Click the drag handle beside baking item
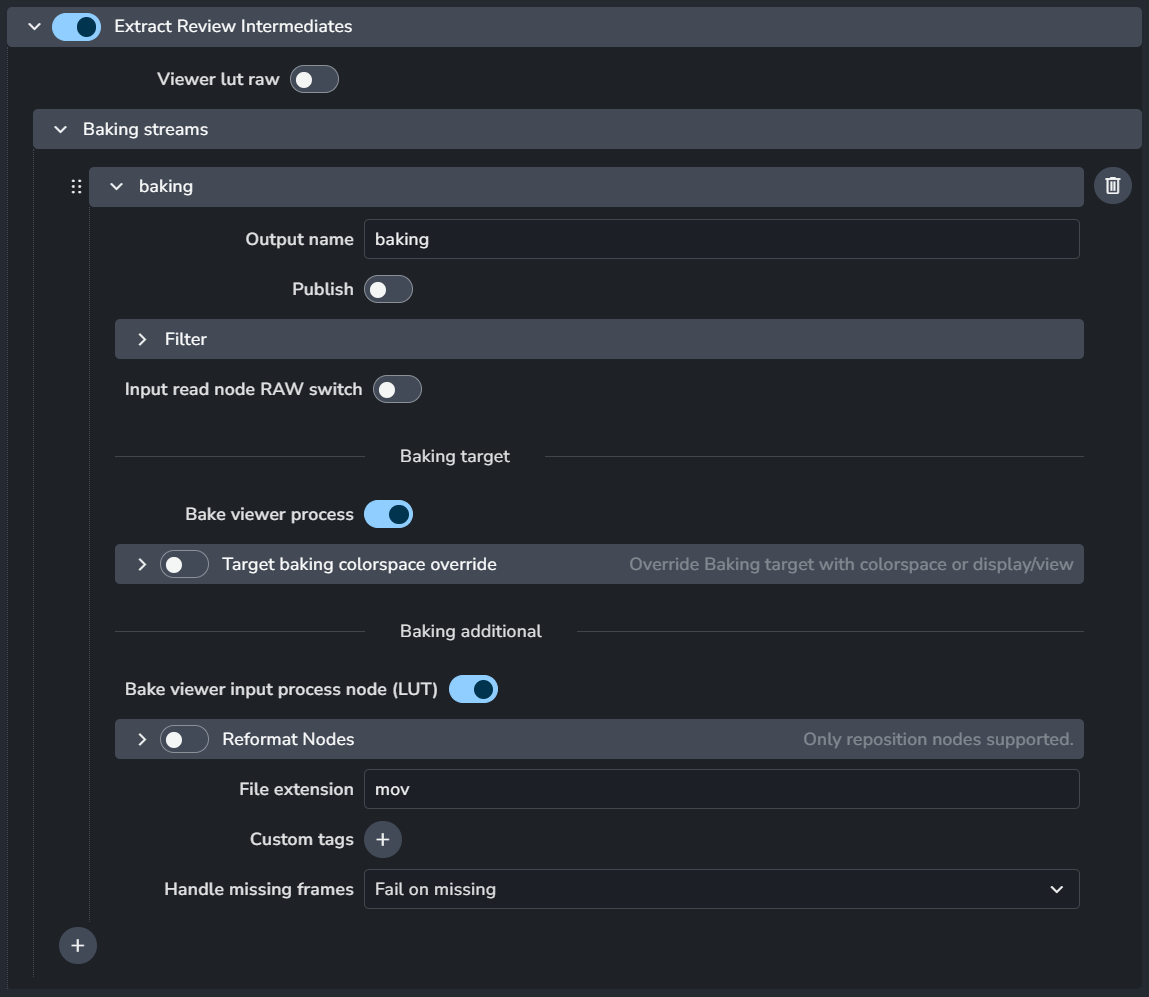This screenshot has width=1149, height=997. 76,187
